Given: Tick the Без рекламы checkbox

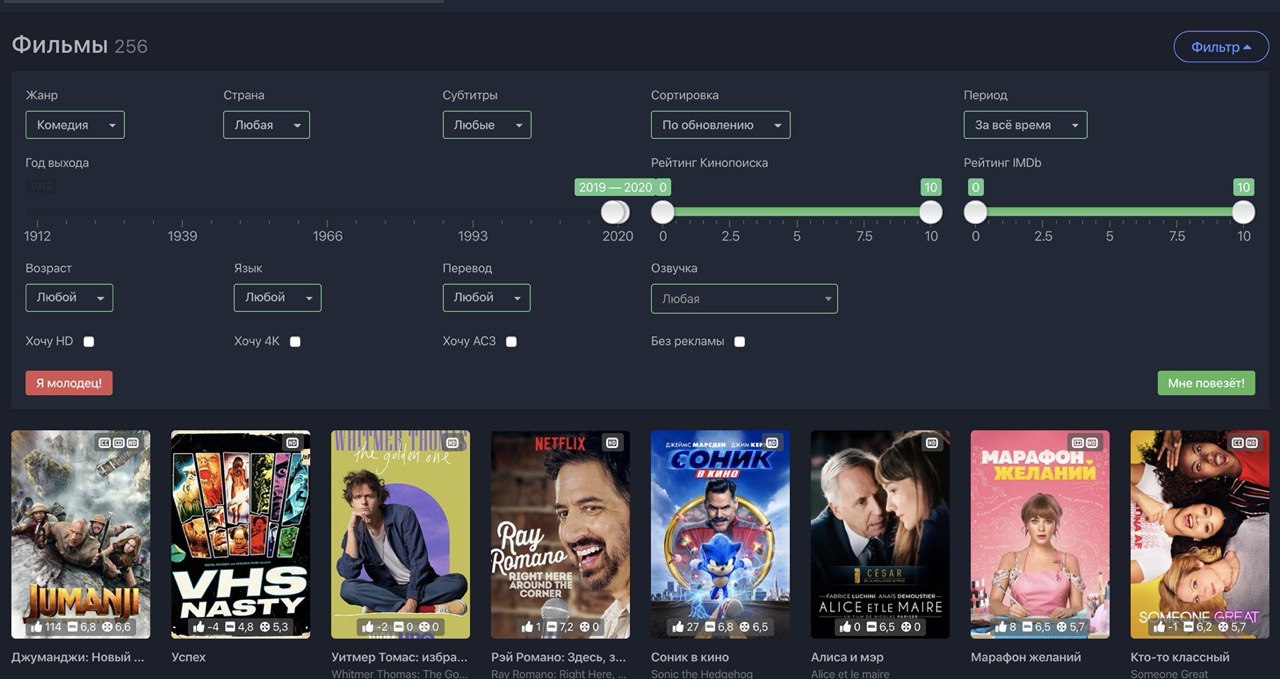Looking at the screenshot, I should [x=740, y=342].
